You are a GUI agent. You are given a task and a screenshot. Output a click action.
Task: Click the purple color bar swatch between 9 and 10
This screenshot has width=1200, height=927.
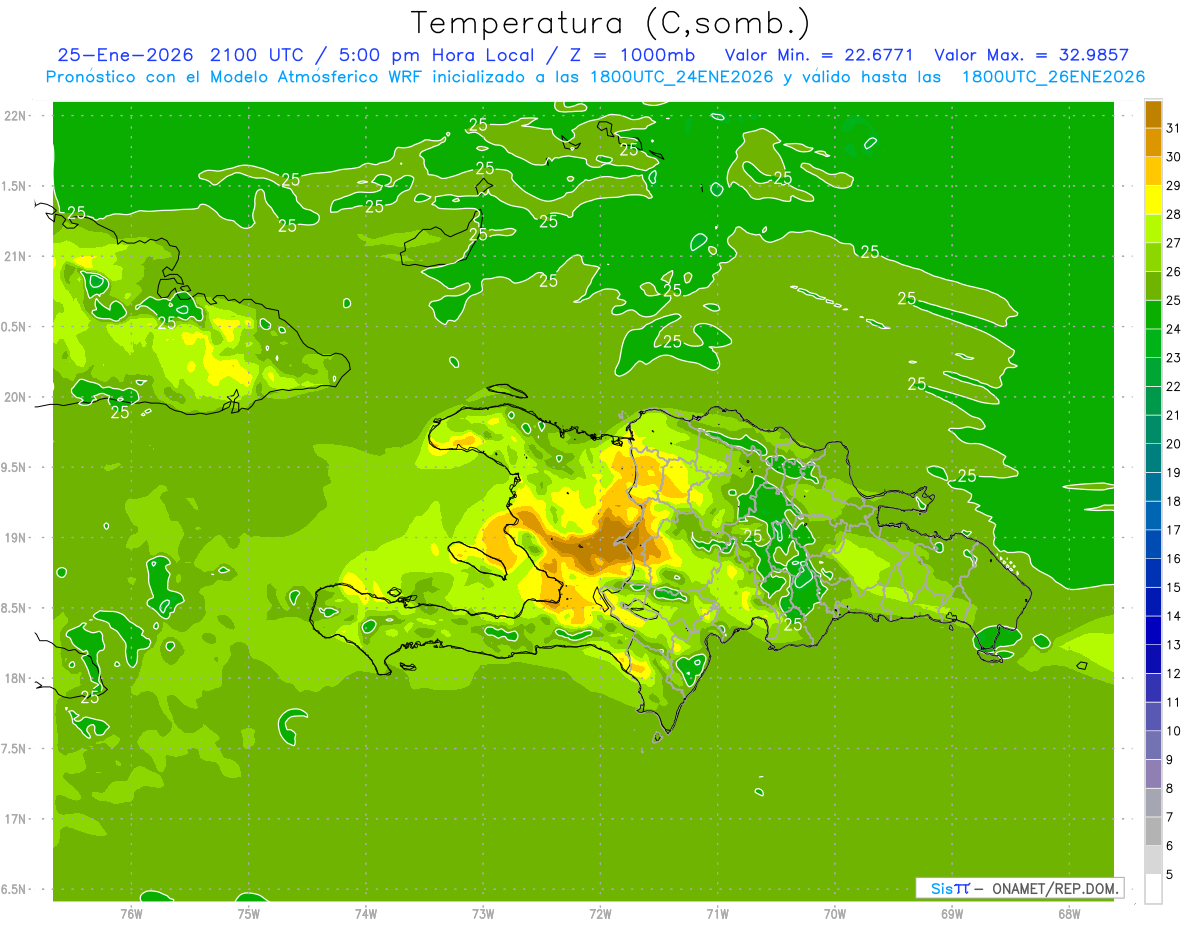click(1153, 745)
